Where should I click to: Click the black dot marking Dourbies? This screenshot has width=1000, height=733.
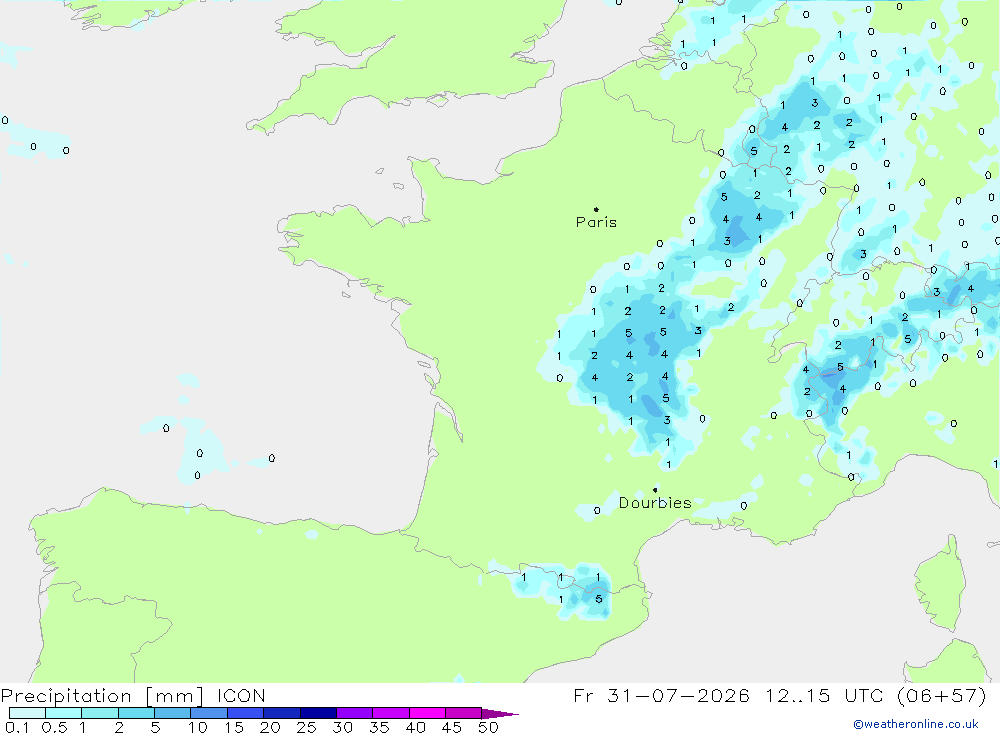(x=655, y=489)
